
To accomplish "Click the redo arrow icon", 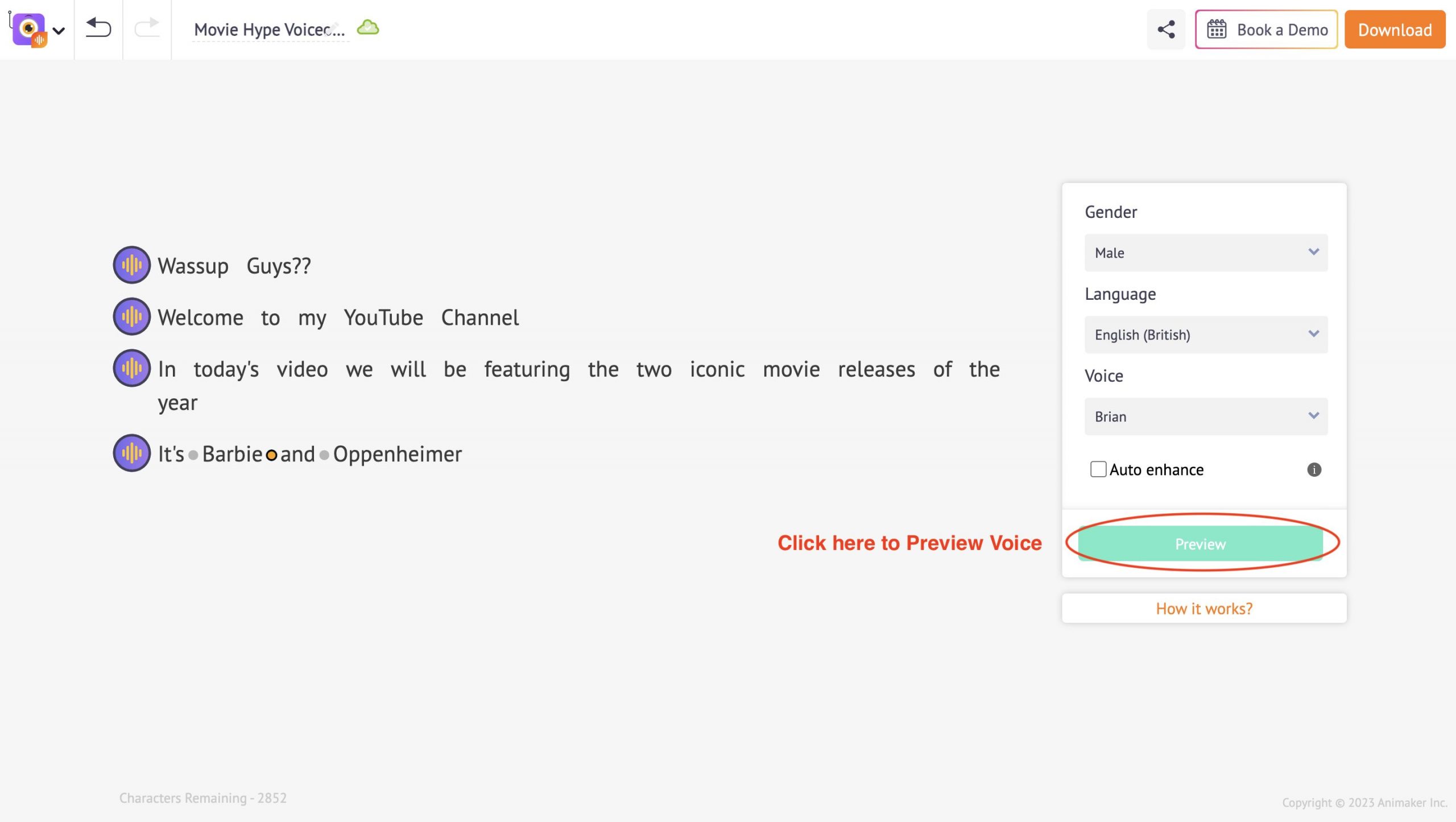I will click(x=147, y=28).
